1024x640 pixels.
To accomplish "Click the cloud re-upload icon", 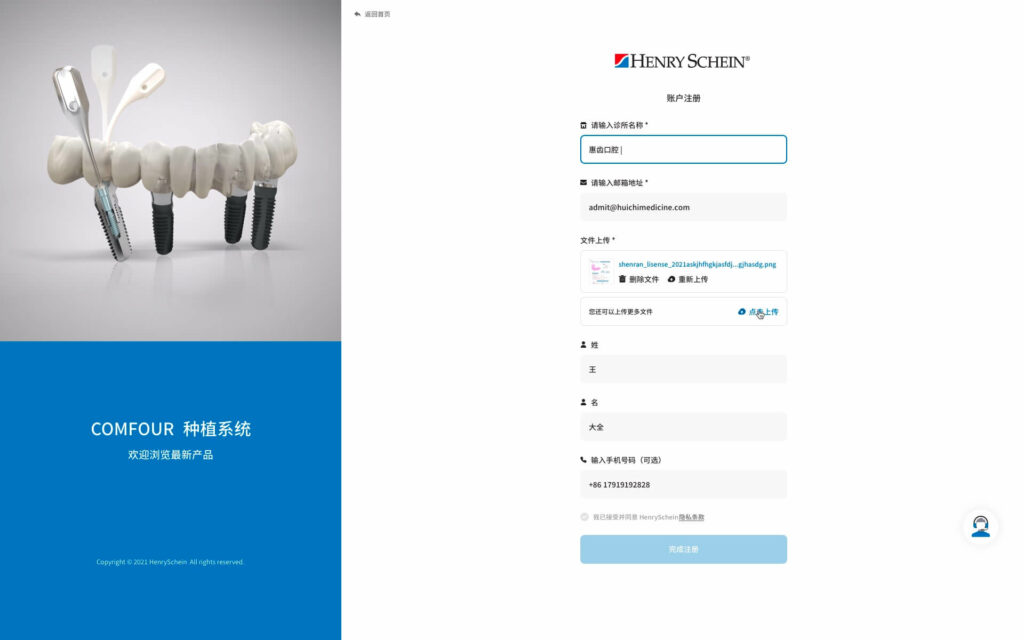I will (x=671, y=279).
